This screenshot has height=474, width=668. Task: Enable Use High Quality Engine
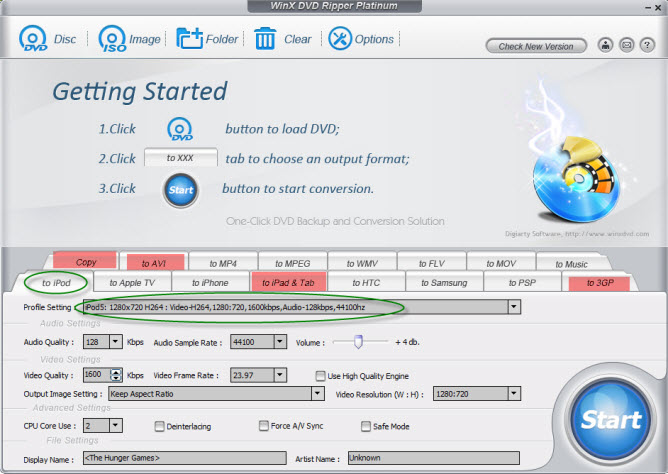point(320,376)
